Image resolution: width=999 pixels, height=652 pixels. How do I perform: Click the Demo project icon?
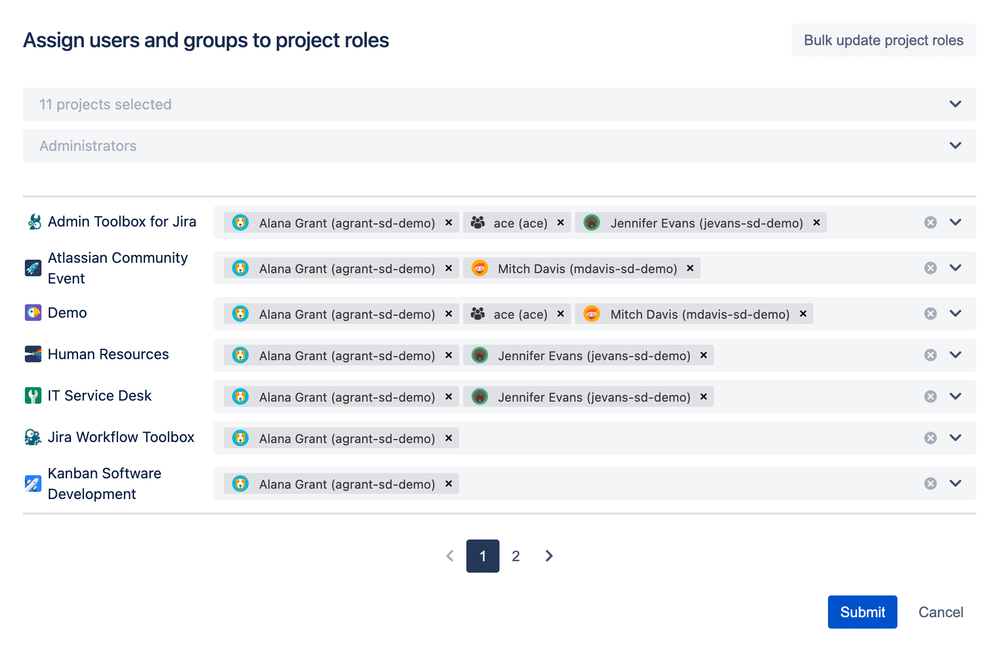(x=34, y=313)
